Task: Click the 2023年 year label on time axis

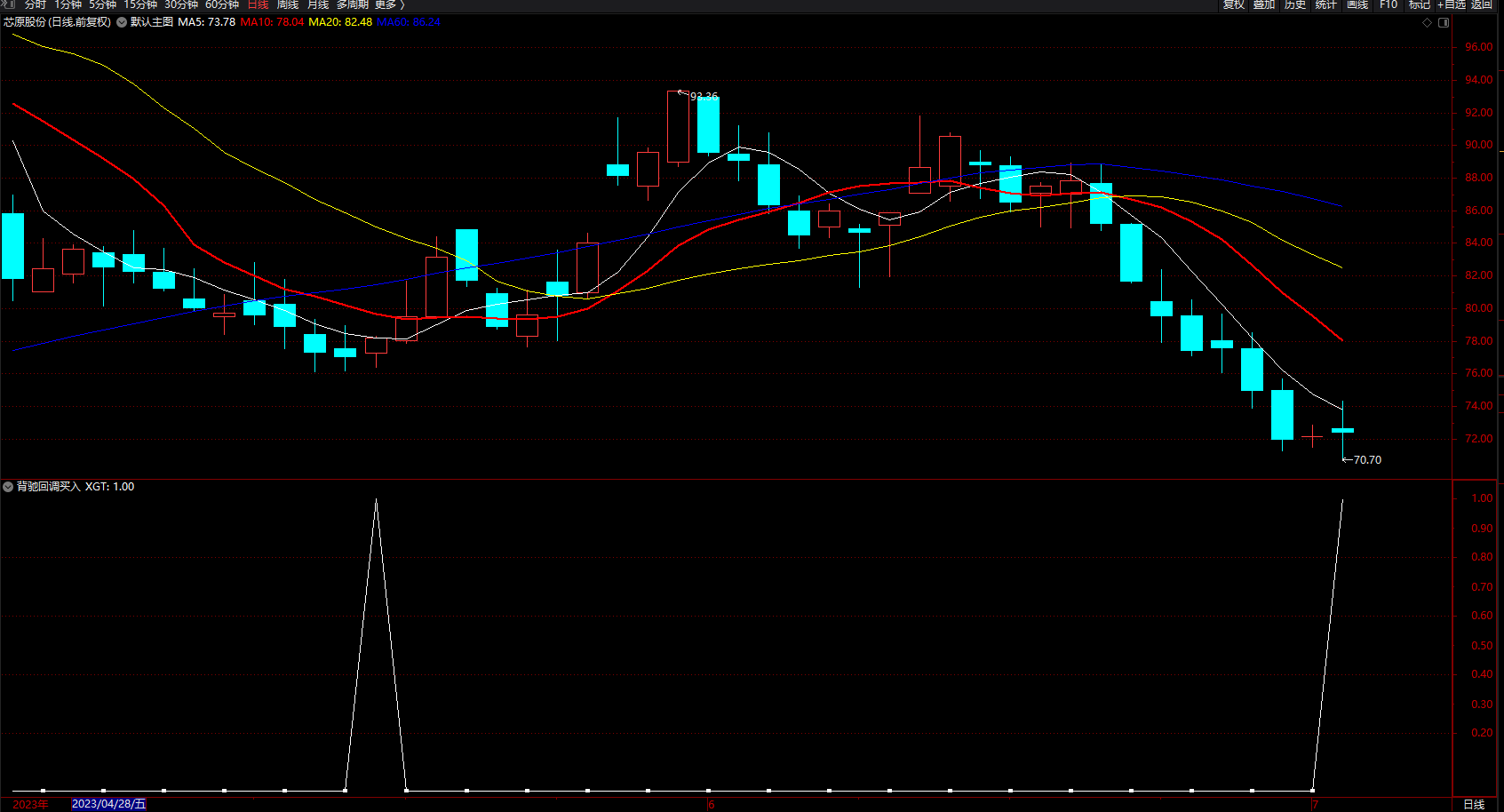Action: coord(31,804)
